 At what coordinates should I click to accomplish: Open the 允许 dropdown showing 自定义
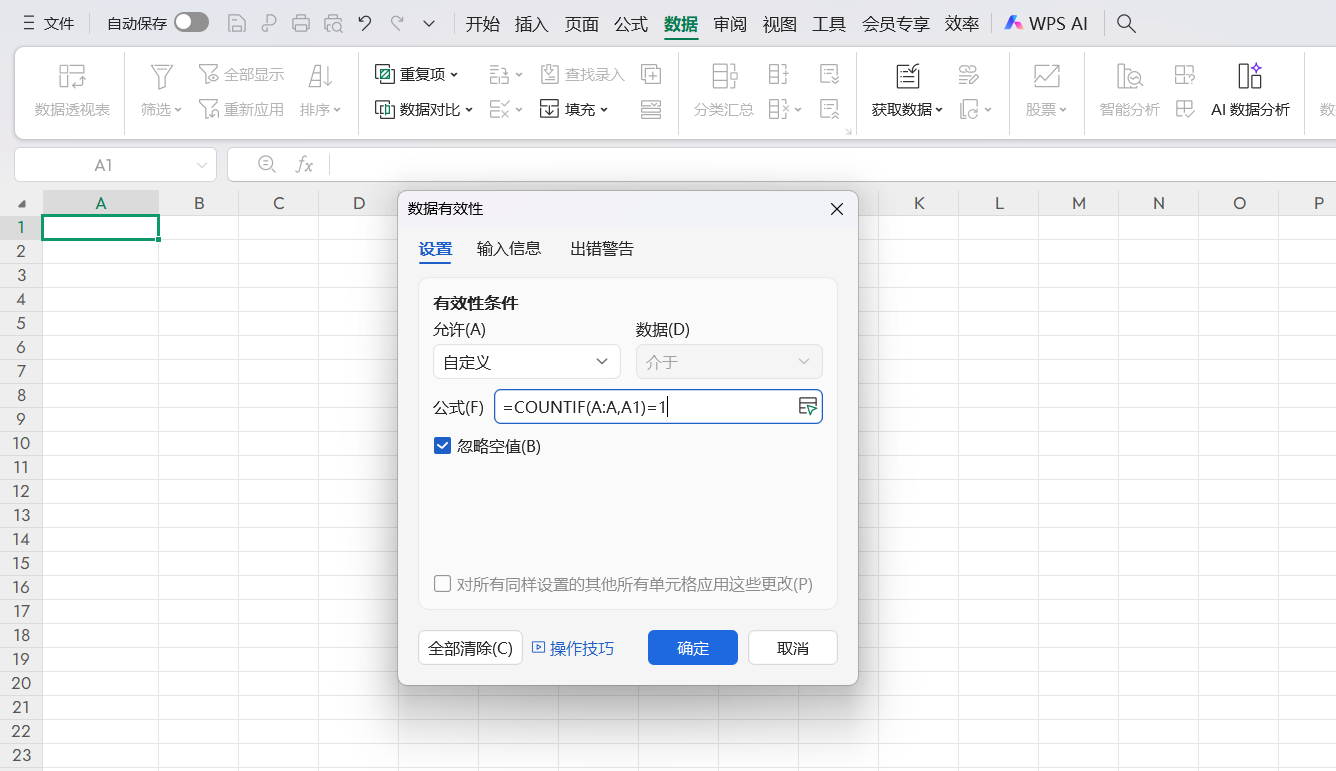coord(526,362)
